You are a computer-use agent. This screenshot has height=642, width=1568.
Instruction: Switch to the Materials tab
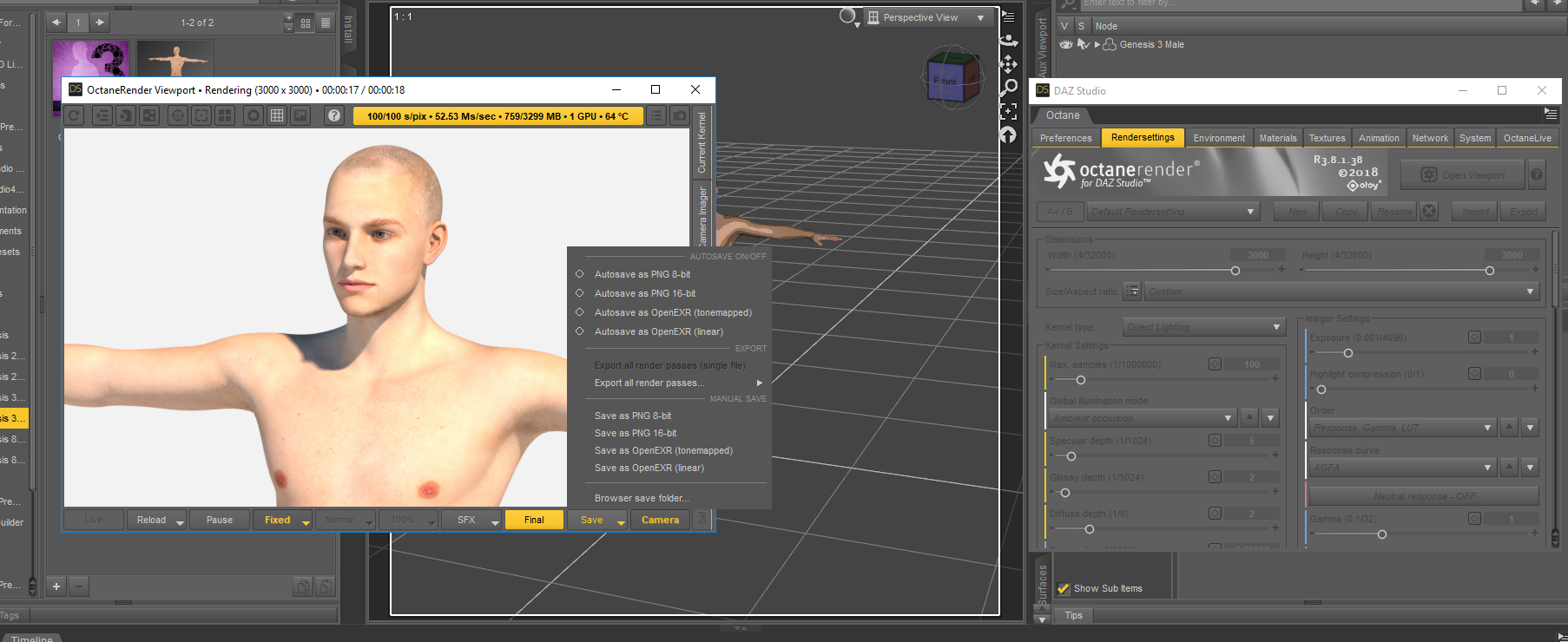point(1278,138)
